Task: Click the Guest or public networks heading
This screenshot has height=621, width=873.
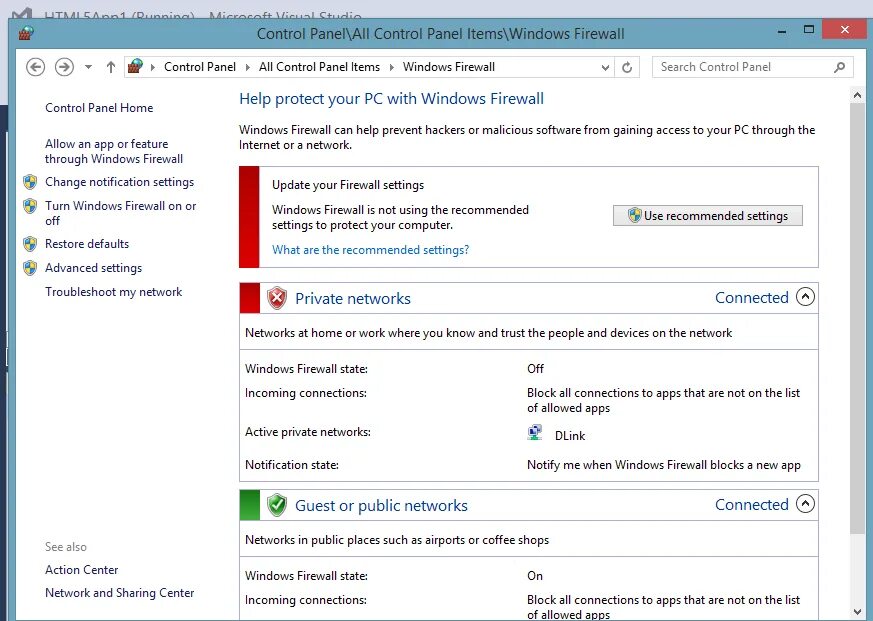Action: pos(381,506)
